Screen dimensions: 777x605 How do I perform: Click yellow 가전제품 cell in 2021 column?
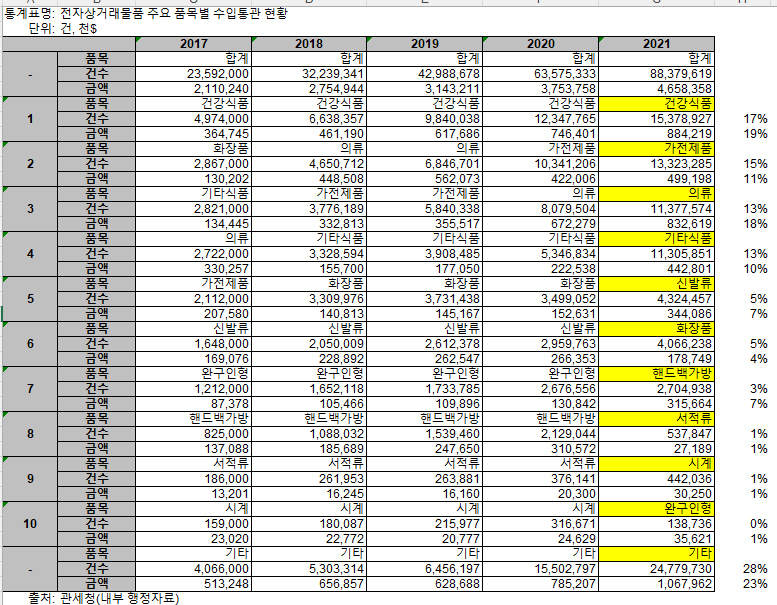pos(657,149)
